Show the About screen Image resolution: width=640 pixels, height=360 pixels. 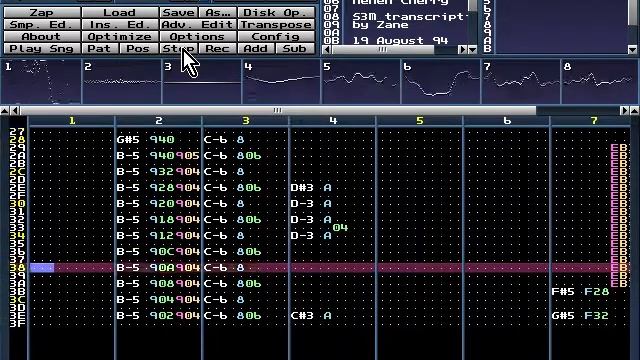click(x=42, y=36)
